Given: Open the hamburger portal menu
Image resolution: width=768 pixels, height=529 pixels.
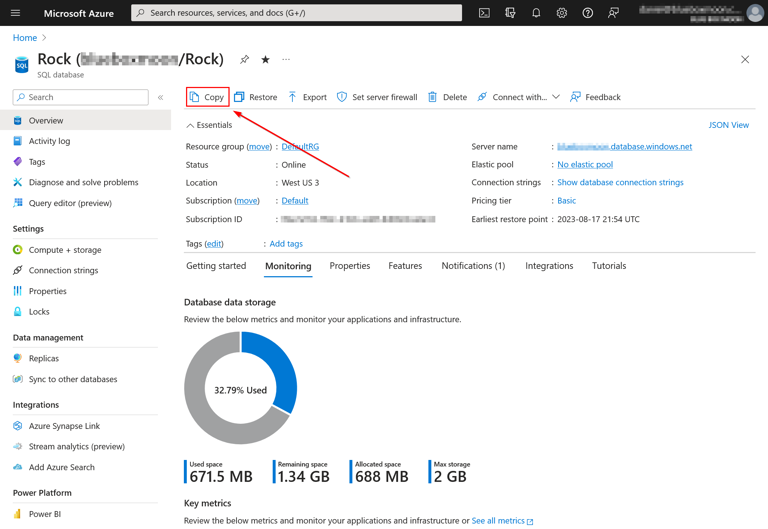Looking at the screenshot, I should pyautogui.click(x=15, y=13).
